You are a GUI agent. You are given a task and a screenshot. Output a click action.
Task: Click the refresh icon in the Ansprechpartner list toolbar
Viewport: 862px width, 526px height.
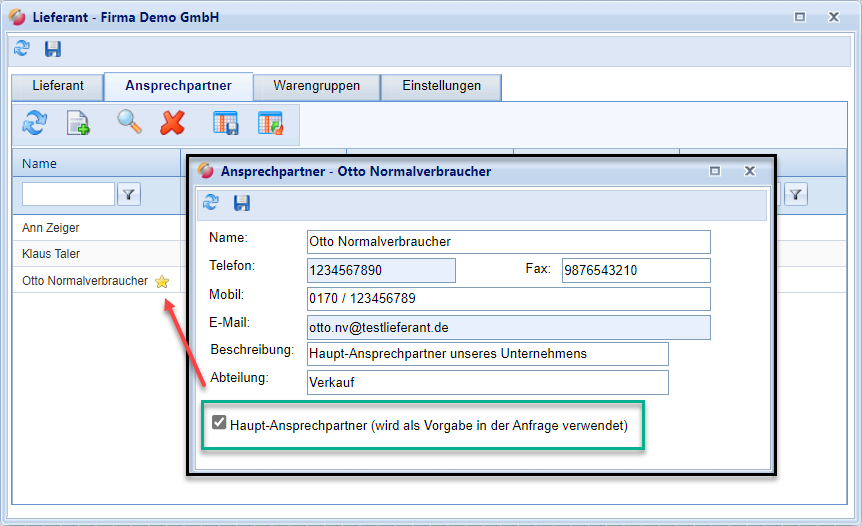coord(35,123)
